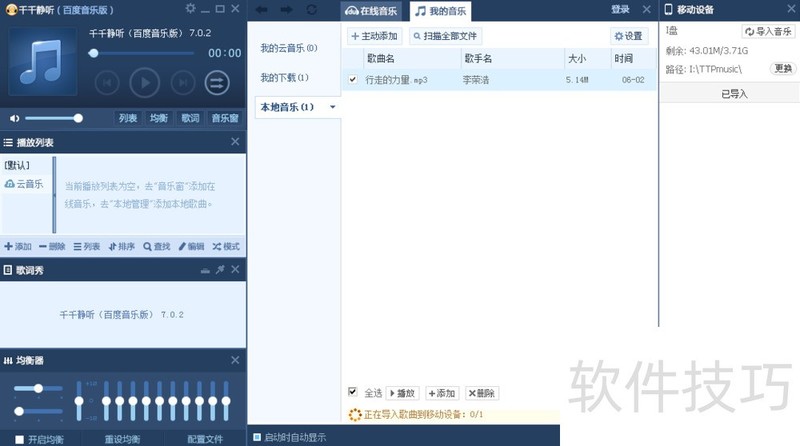
Task: Adjust the upper horizontal equalizer balance slider
Action: click(x=38, y=388)
